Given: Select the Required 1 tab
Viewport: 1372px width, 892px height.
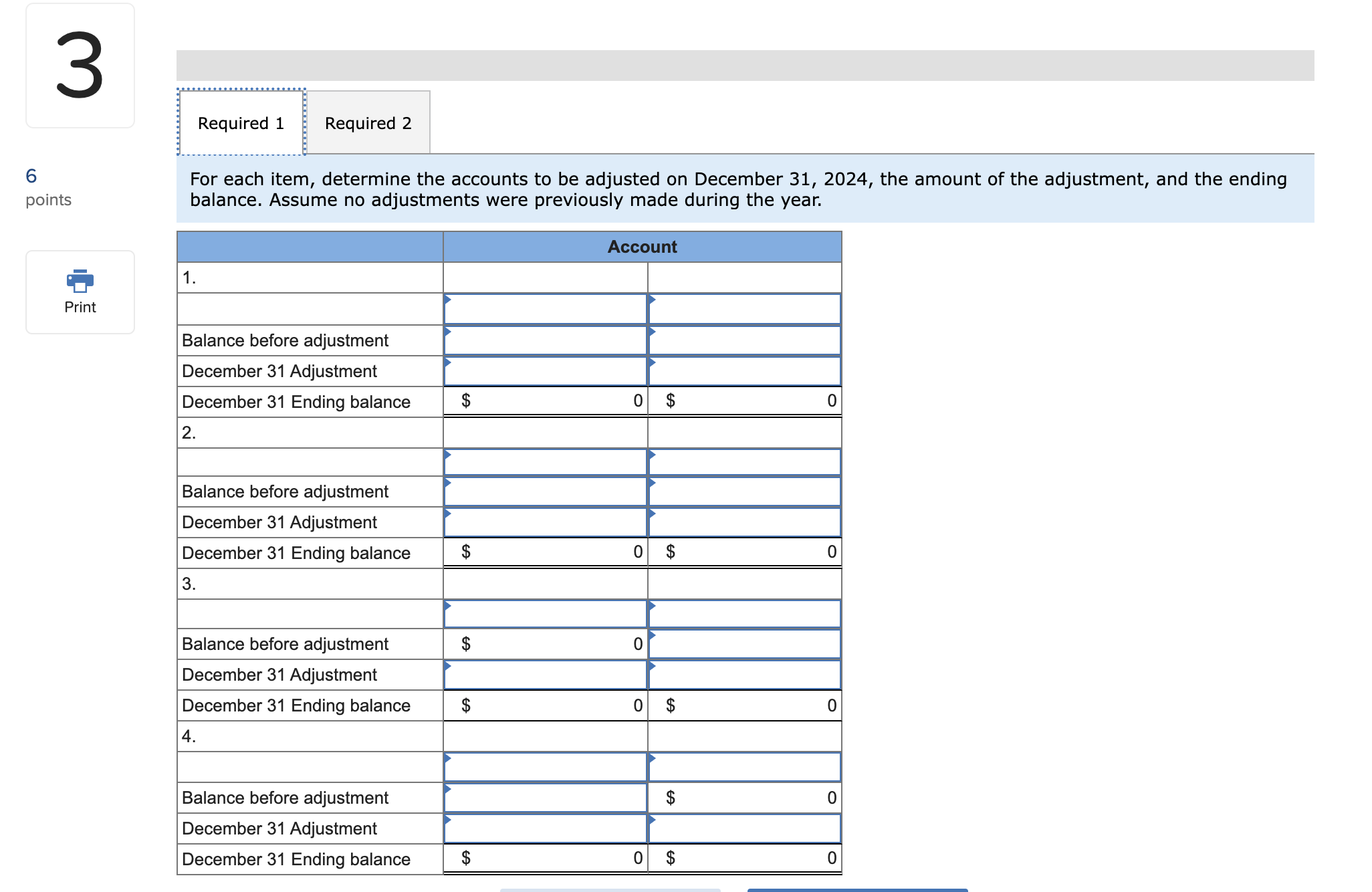Looking at the screenshot, I should (241, 122).
